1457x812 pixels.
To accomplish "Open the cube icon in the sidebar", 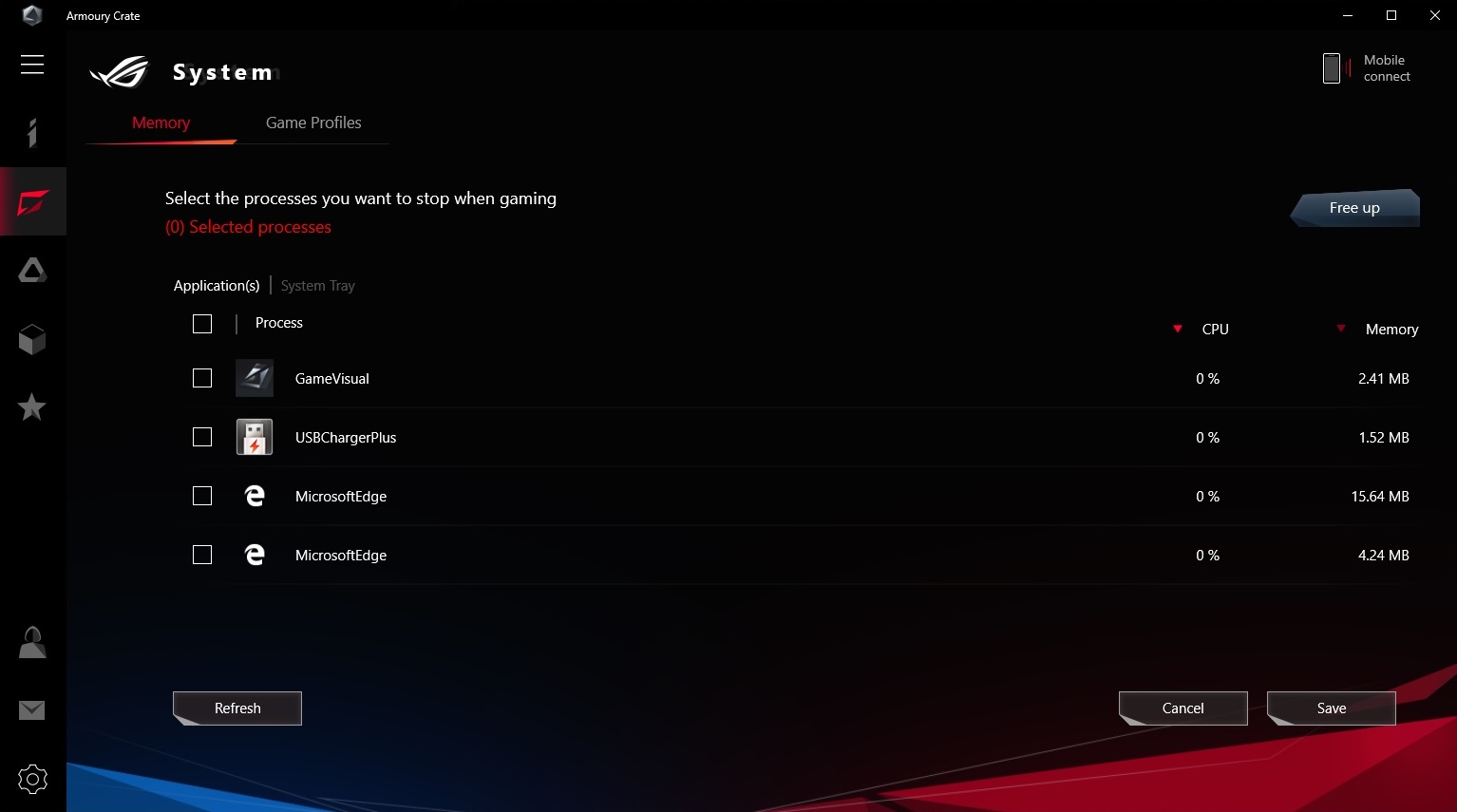I will tap(32, 339).
